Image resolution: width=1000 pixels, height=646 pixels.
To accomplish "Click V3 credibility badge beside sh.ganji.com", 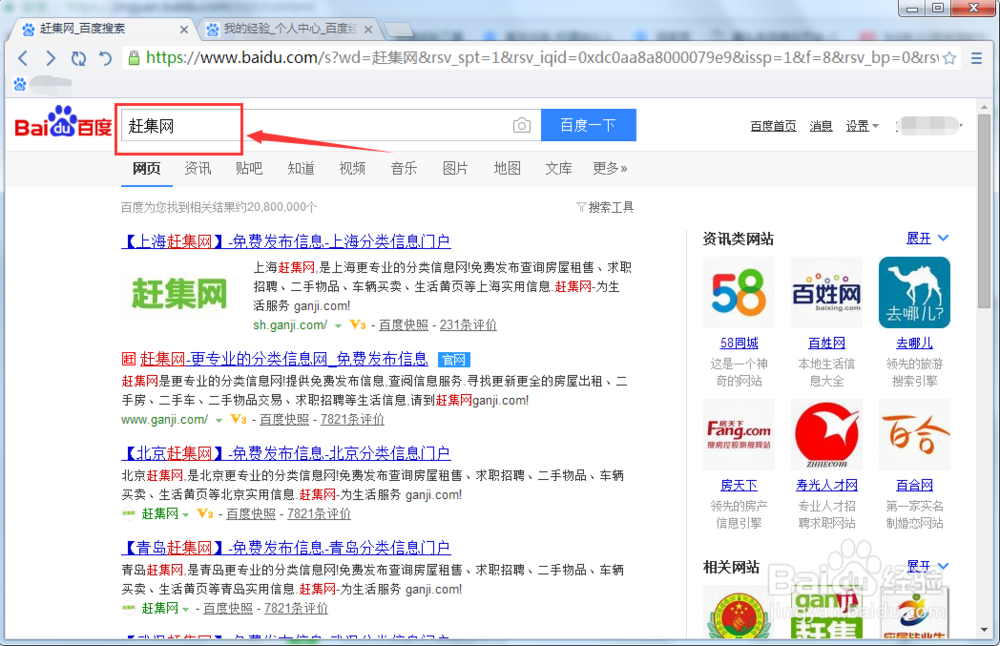I will (x=358, y=325).
